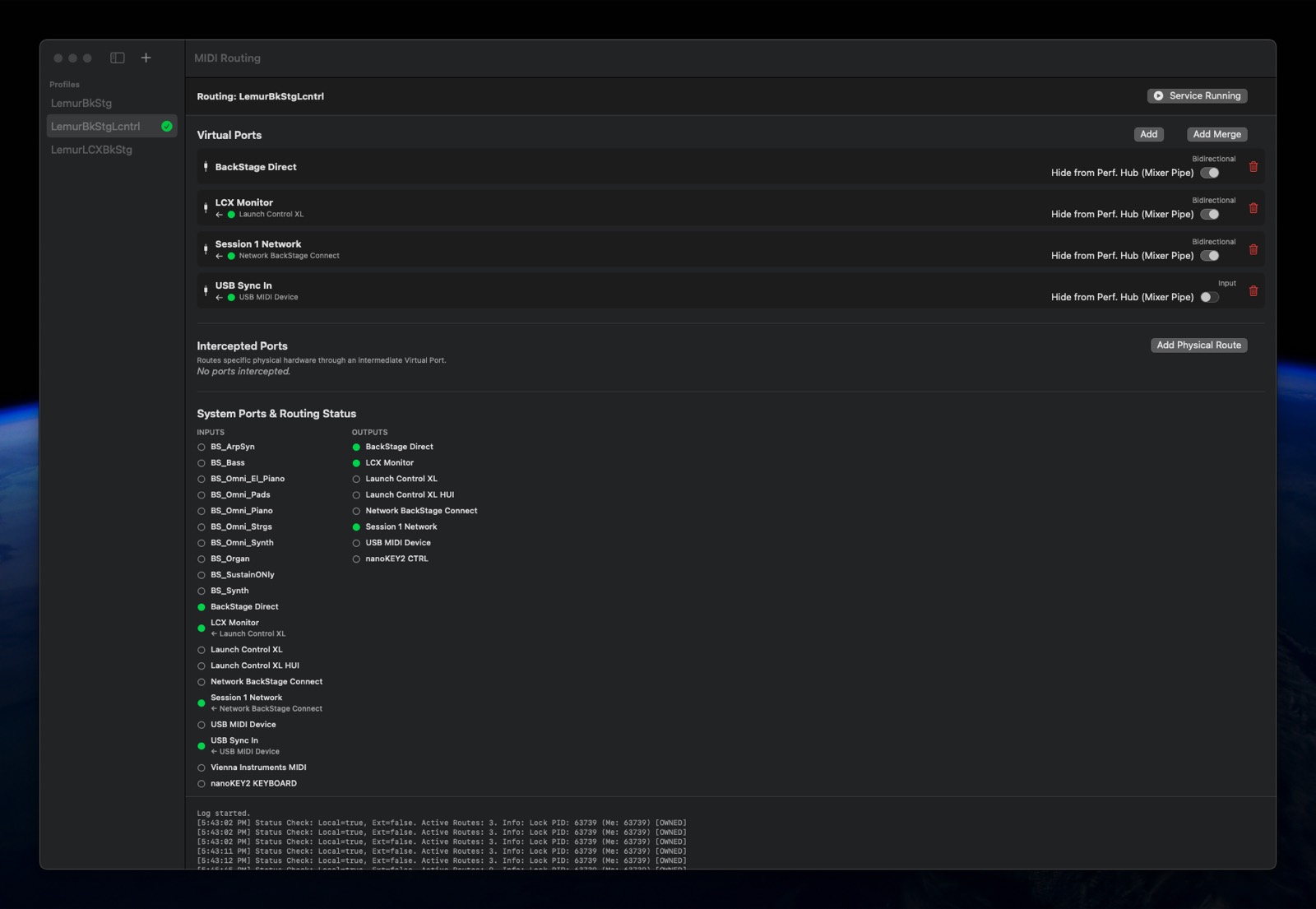Click the LCX Monitor virtual port name
Viewport: 1316px width, 909px height.
244,202
